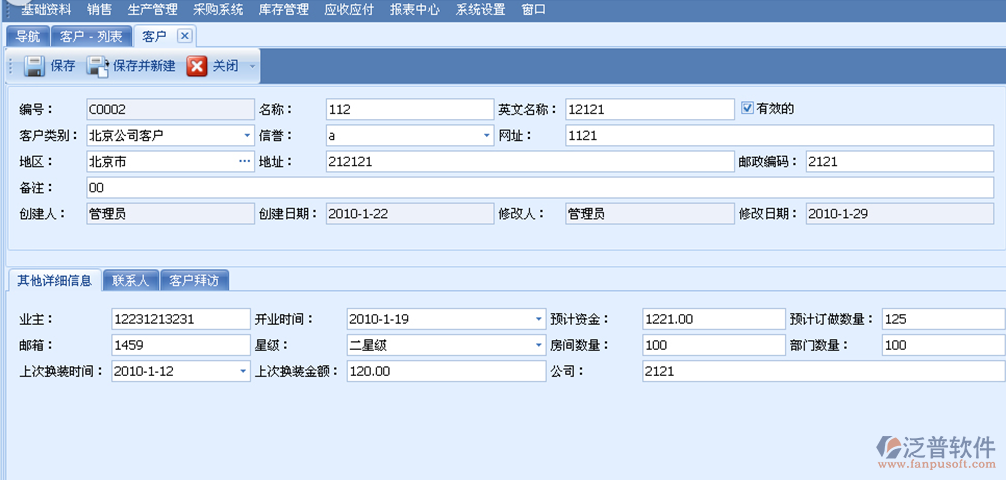Image resolution: width=1006 pixels, height=480 pixels.
Task: Open the toolbar overflow arrow after 关闭
Action: (x=252, y=67)
